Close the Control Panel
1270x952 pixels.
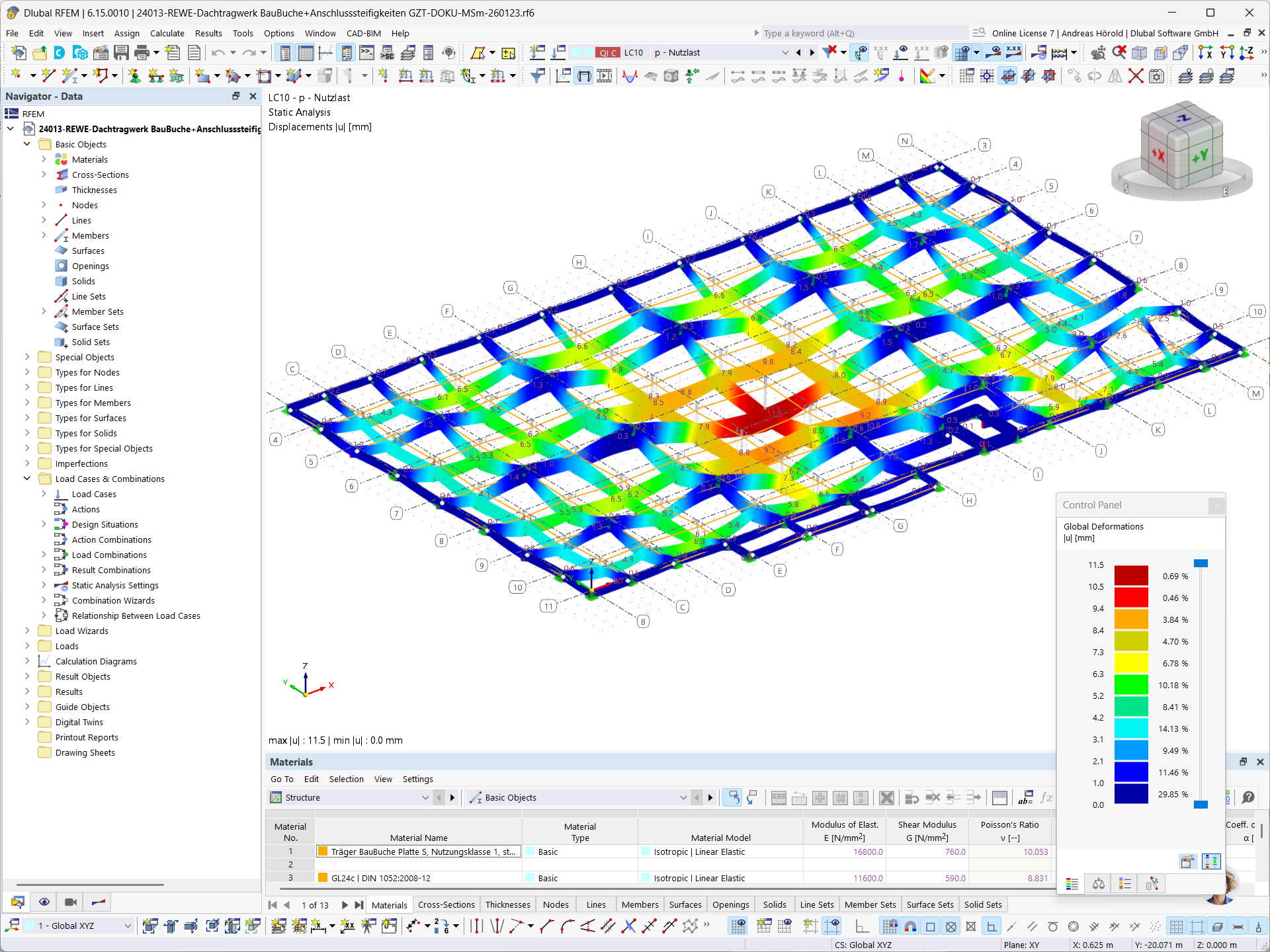tap(1216, 506)
